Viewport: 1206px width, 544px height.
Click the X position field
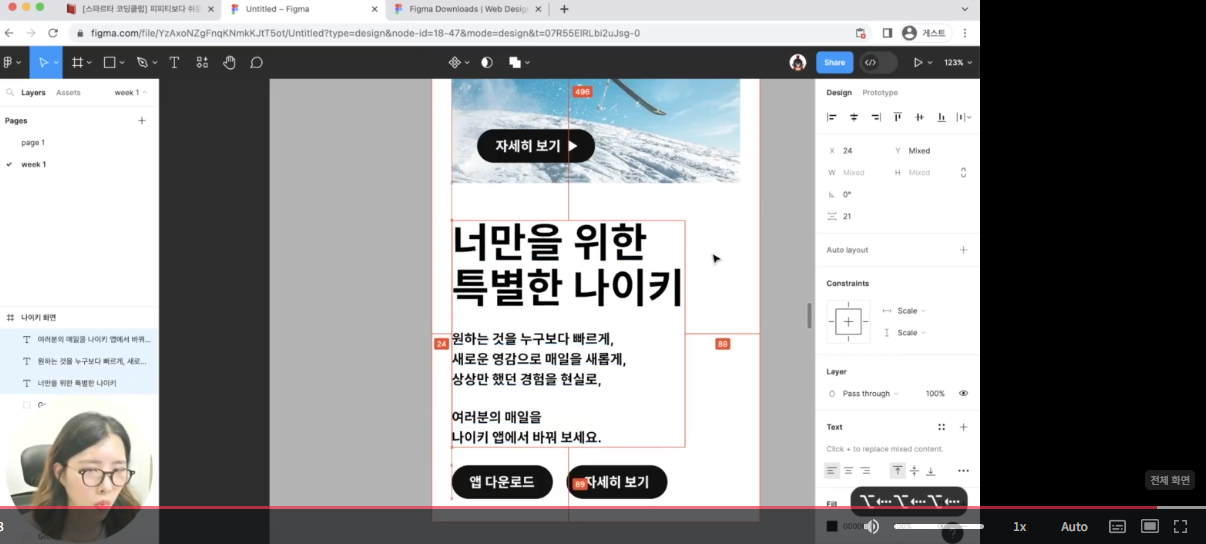[x=855, y=151]
